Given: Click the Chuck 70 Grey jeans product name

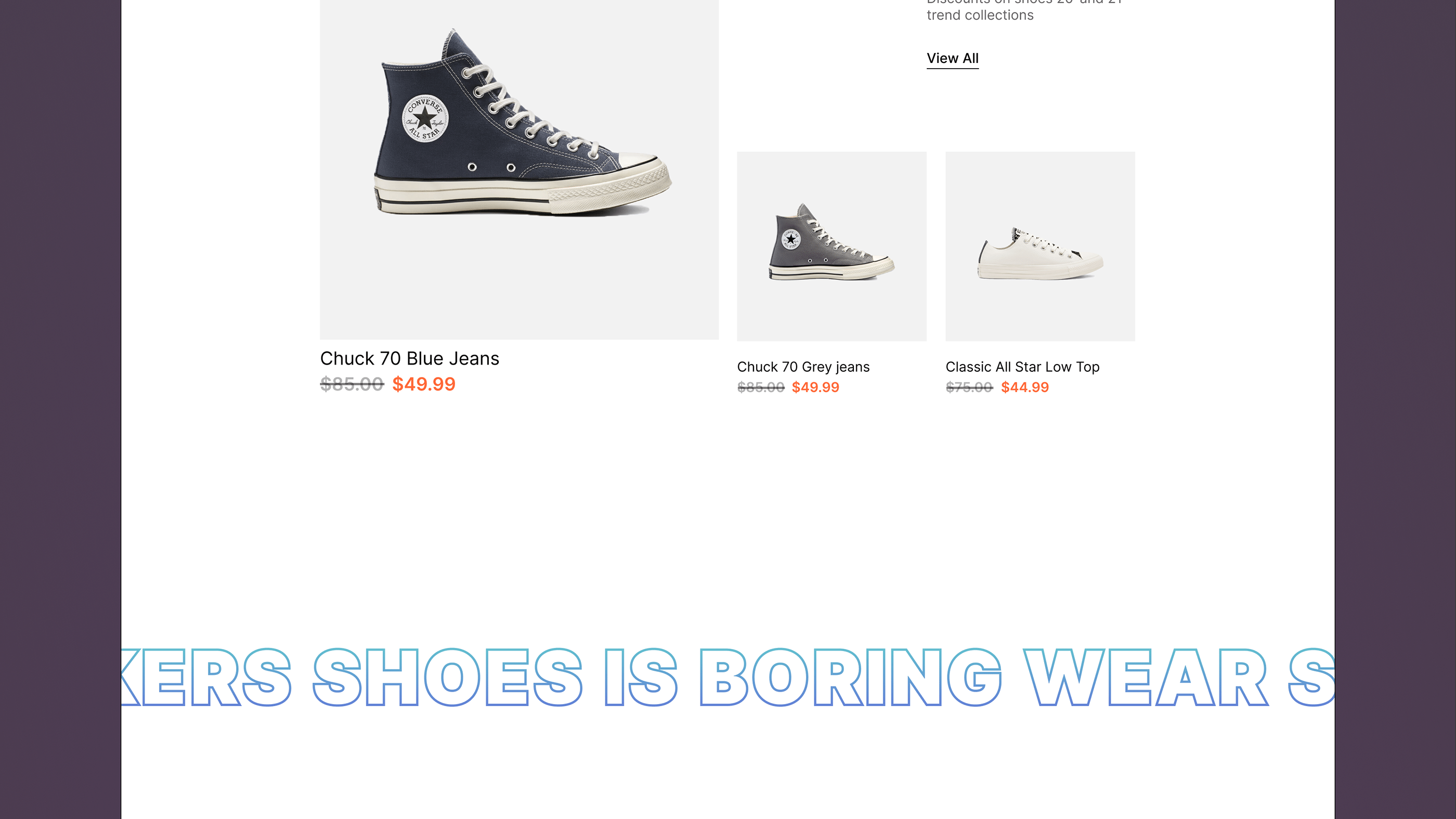Looking at the screenshot, I should tap(803, 367).
